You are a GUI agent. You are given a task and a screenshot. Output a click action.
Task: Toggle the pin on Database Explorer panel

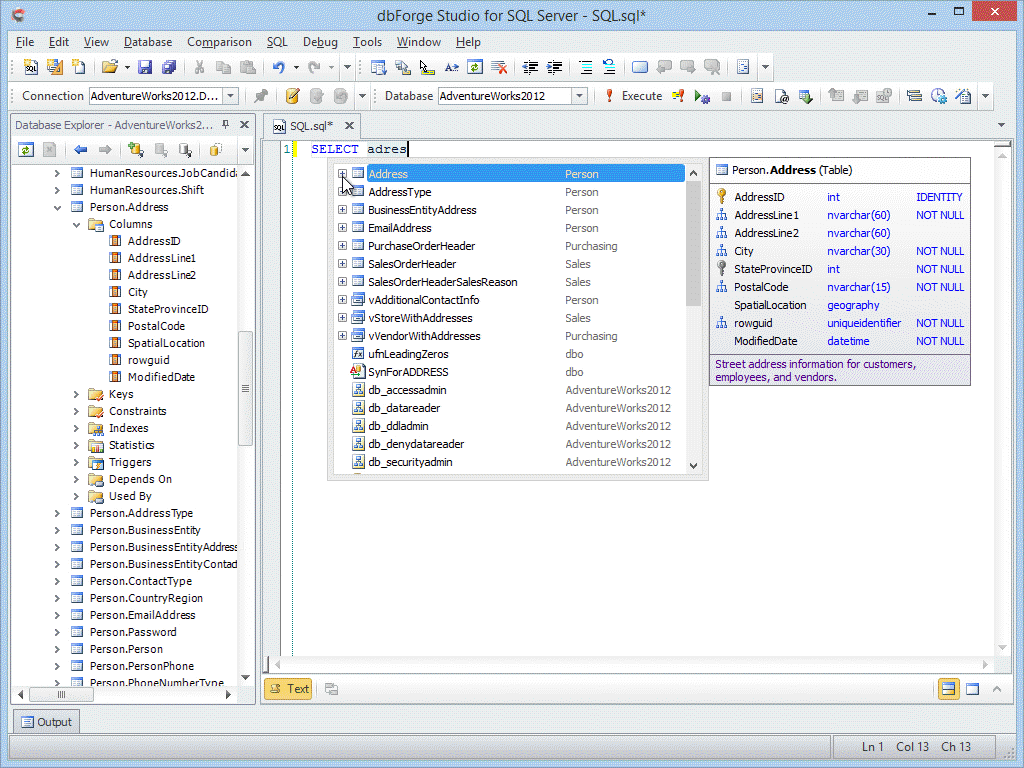[226, 125]
